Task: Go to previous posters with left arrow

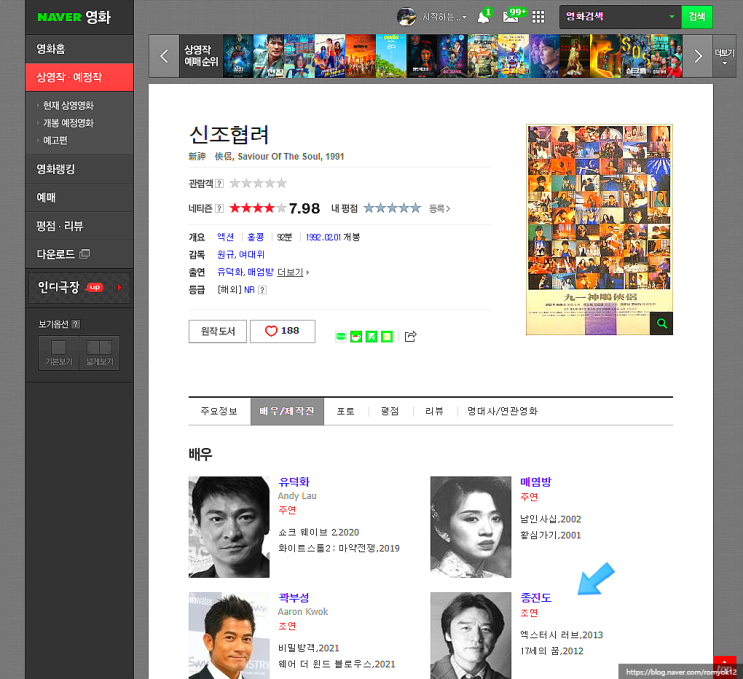Action: click(x=164, y=56)
